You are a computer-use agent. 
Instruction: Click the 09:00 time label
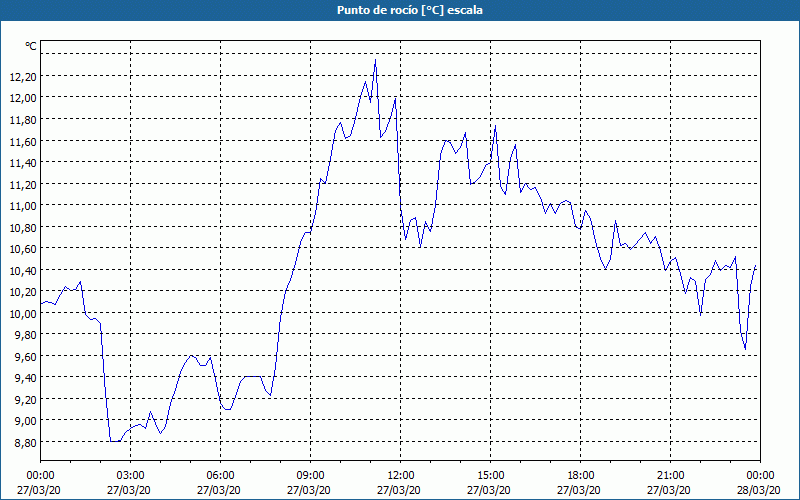[x=310, y=476]
